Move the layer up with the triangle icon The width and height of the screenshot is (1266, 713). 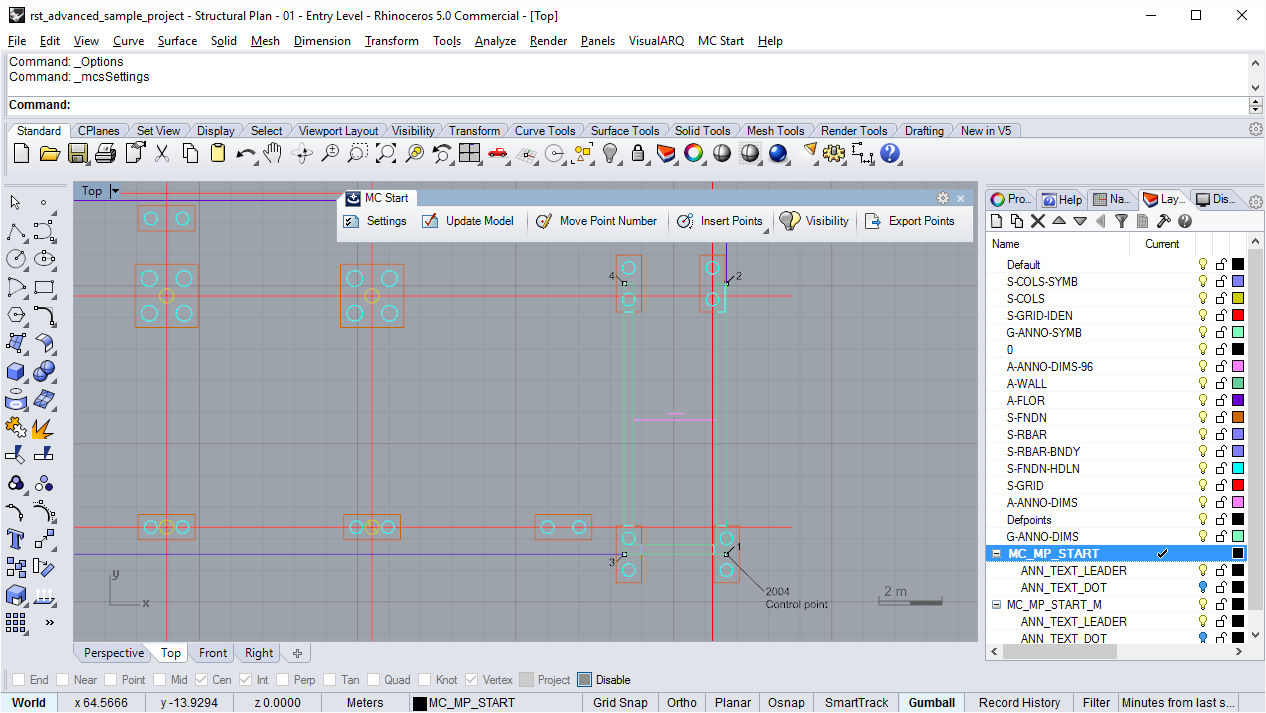(x=1059, y=221)
